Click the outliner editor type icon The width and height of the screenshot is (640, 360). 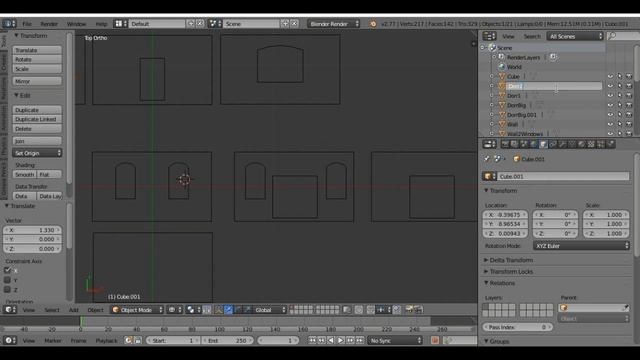pos(489,36)
